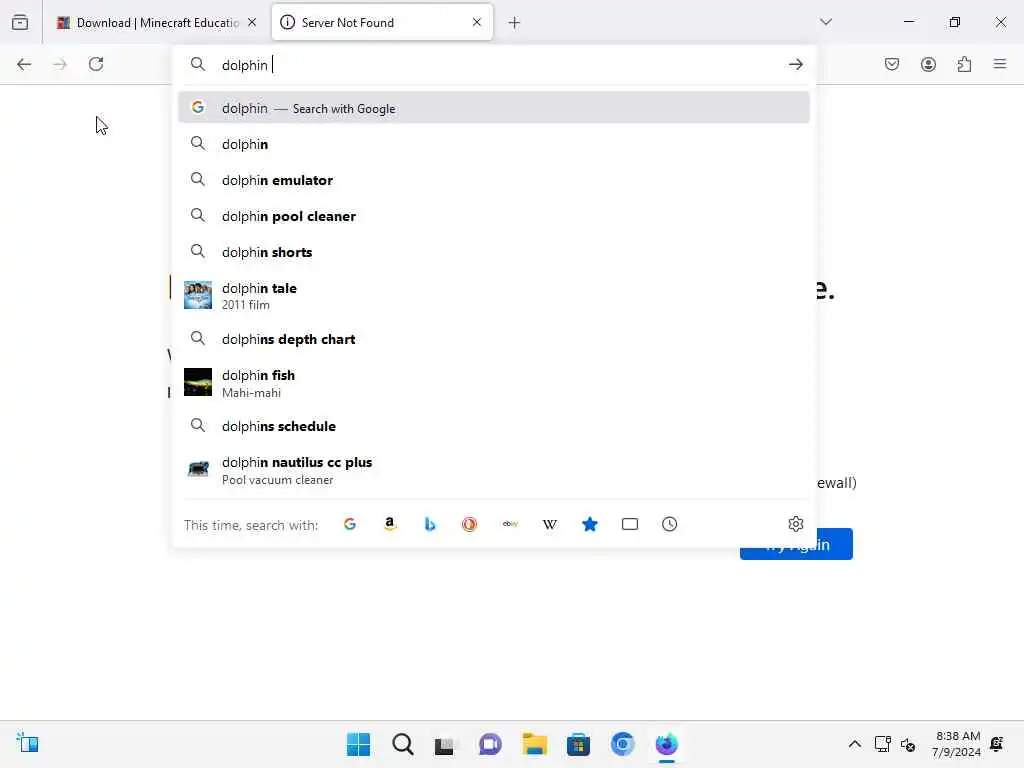The height and width of the screenshot is (768, 1024).
Task: Switch to Download Minecraft Education tab
Action: [x=155, y=23]
